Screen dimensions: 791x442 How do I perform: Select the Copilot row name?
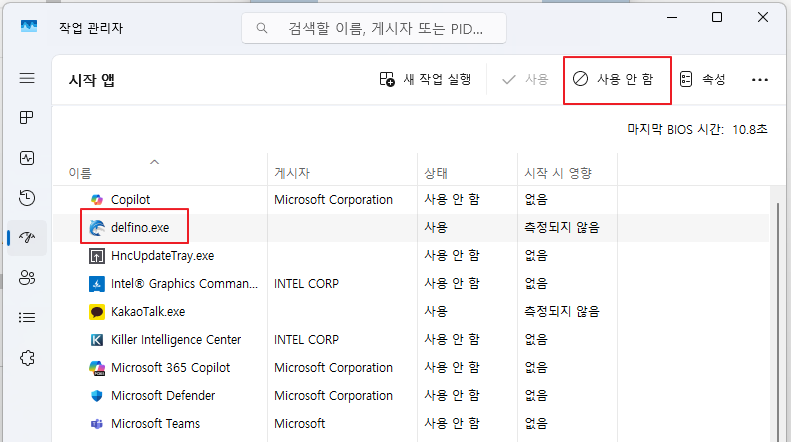click(x=131, y=200)
